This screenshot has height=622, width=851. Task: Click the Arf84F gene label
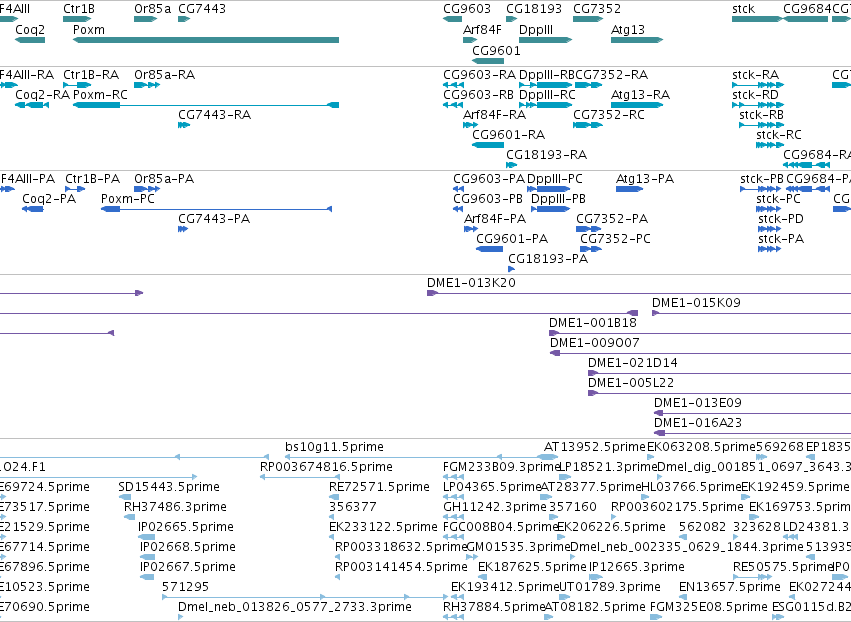point(482,30)
